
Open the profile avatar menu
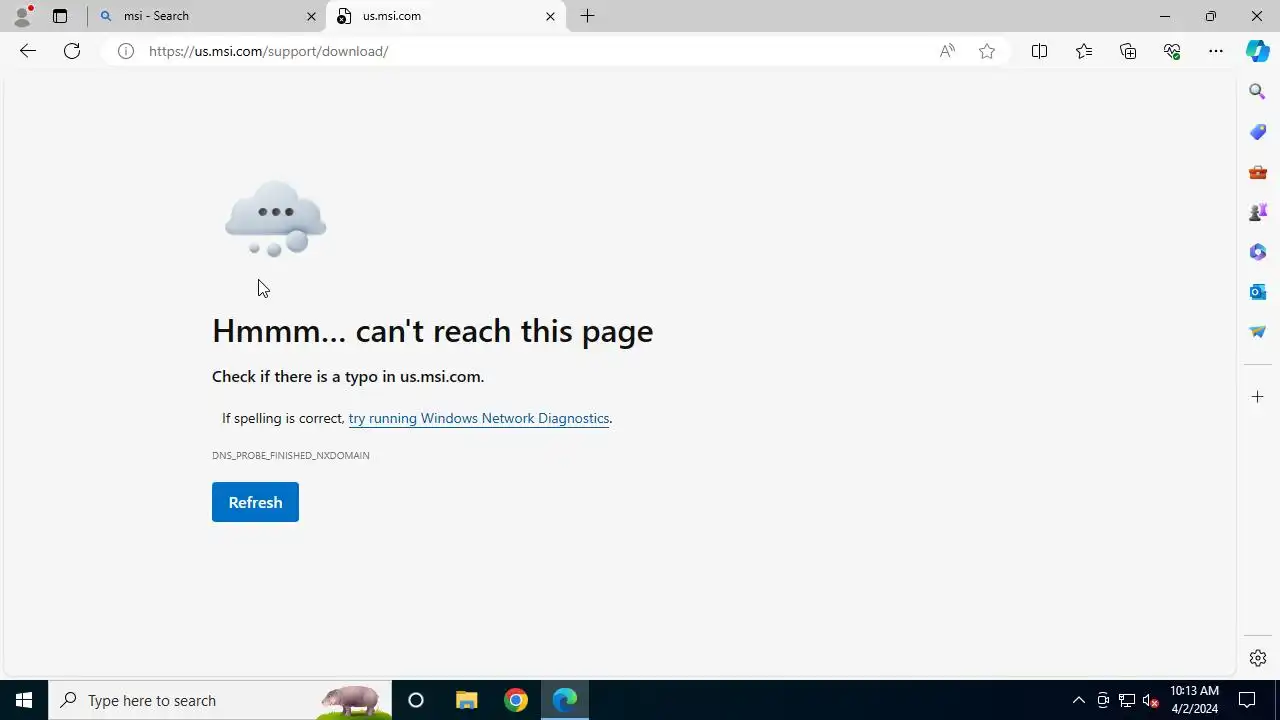[x=22, y=16]
